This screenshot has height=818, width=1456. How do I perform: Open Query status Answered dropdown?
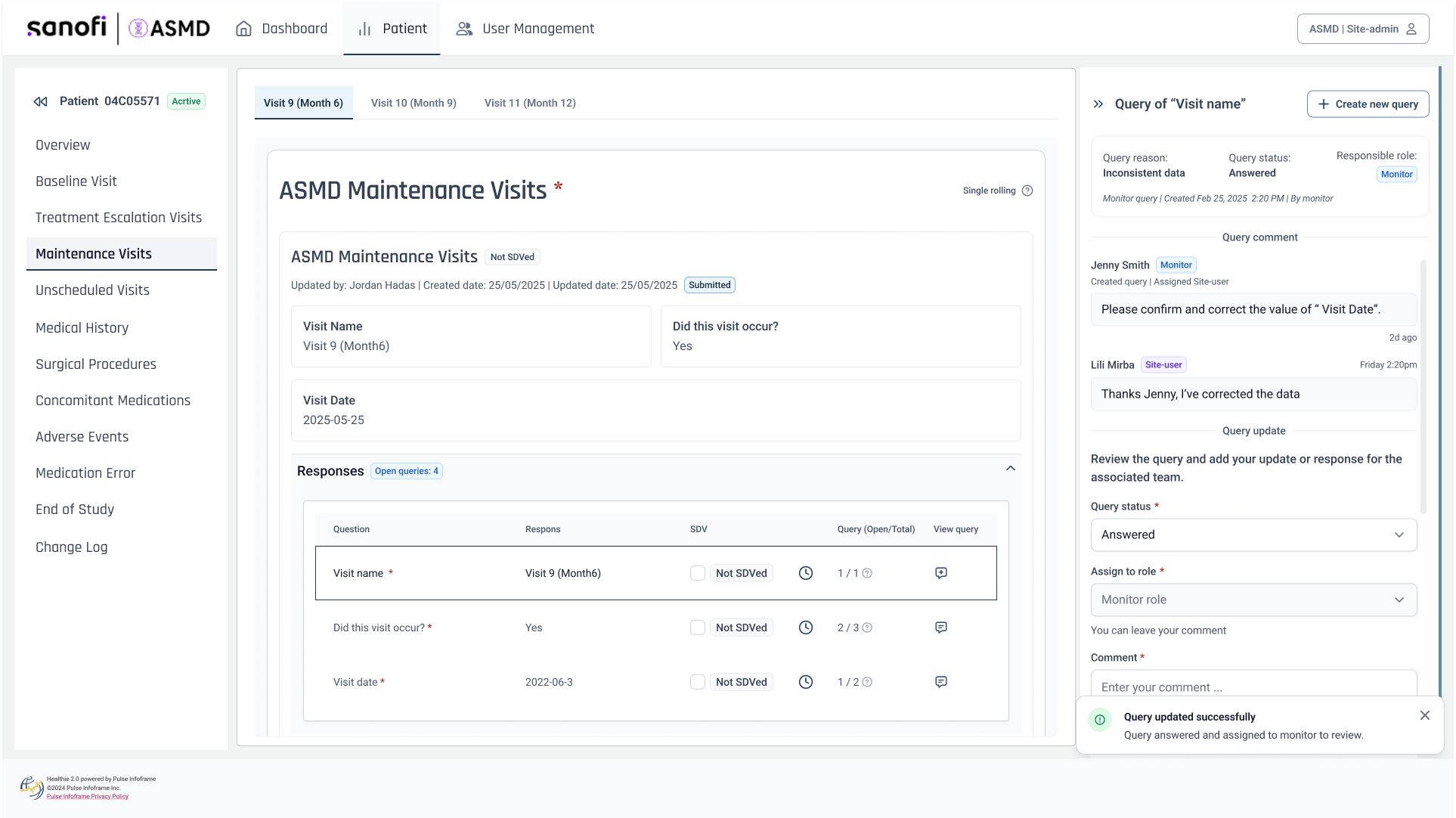(x=1253, y=534)
